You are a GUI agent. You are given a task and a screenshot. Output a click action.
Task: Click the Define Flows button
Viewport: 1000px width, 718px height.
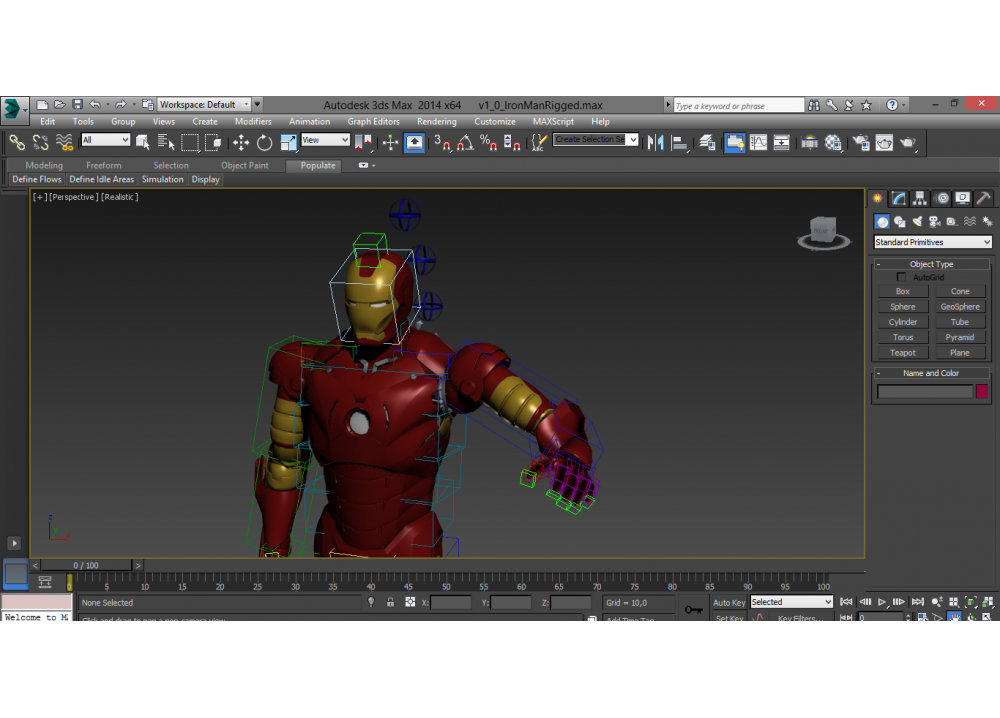tap(37, 179)
